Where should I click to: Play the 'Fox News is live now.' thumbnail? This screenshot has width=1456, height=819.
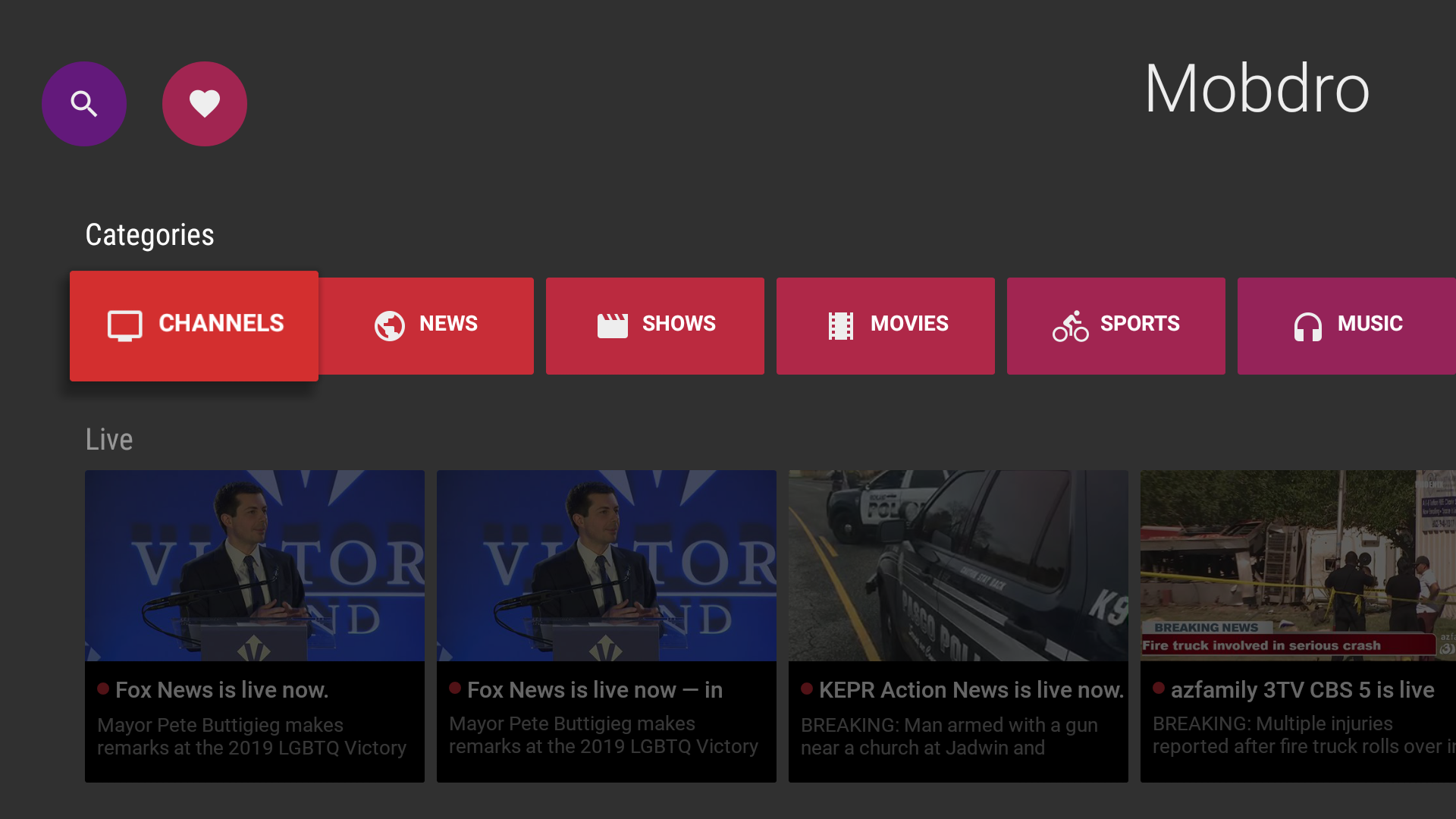255,566
